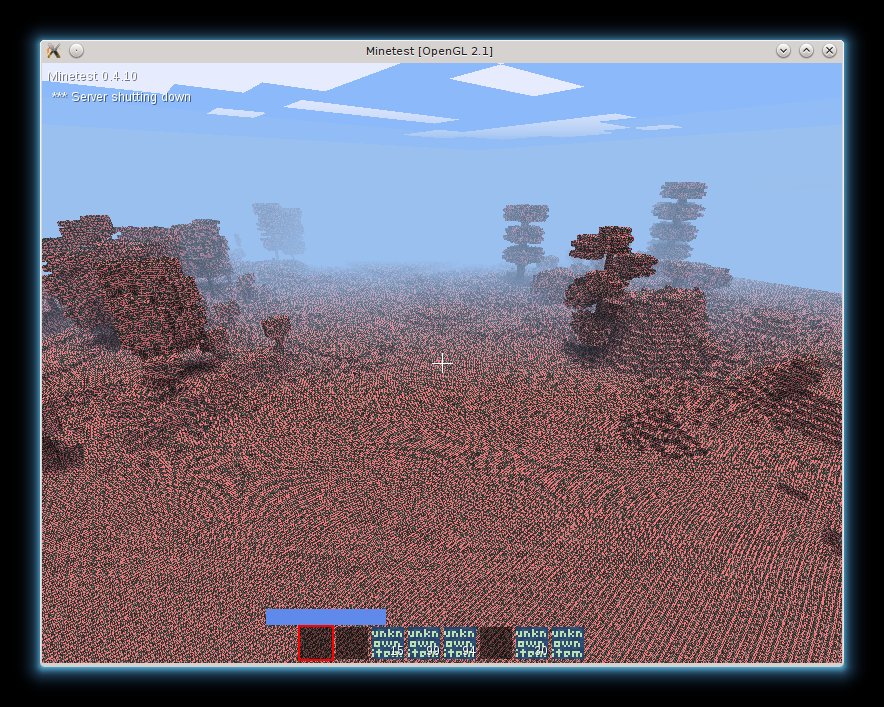Minimize the Minetest window
The width and height of the screenshot is (884, 707).
click(783, 51)
